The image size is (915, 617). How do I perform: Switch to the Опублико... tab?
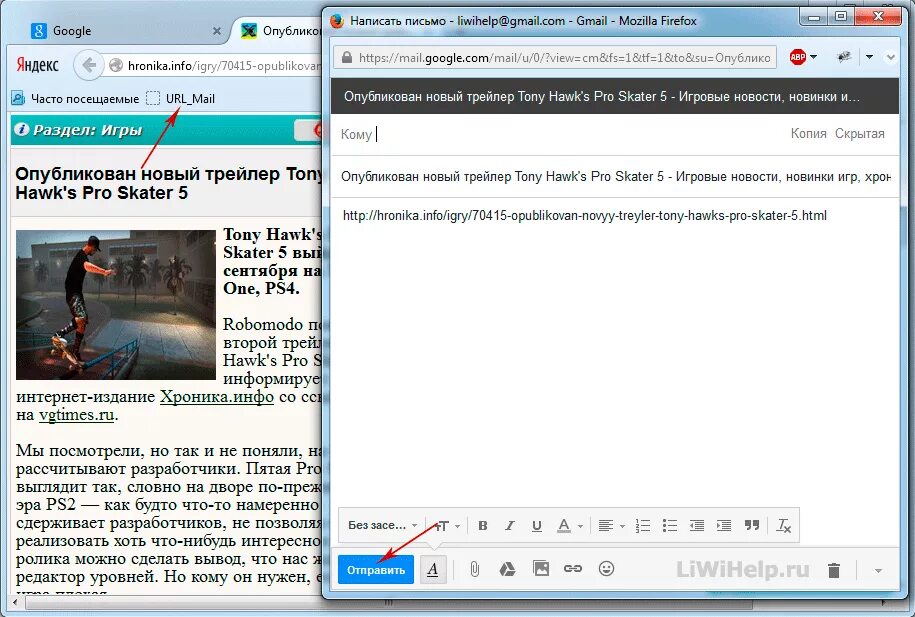pyautogui.click(x=280, y=31)
